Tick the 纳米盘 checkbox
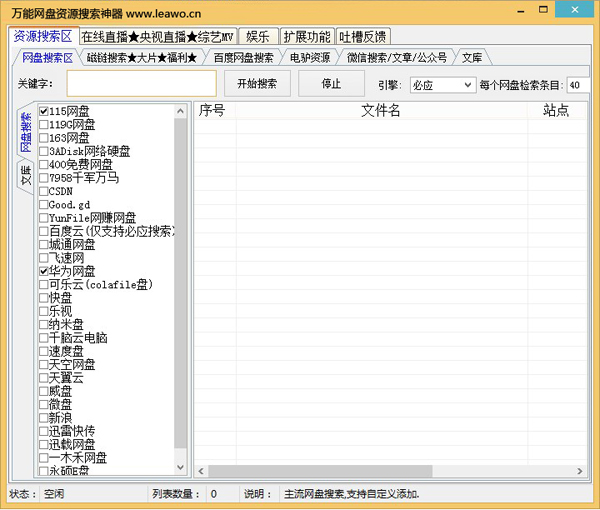Image resolution: width=600 pixels, height=510 pixels. [43, 325]
